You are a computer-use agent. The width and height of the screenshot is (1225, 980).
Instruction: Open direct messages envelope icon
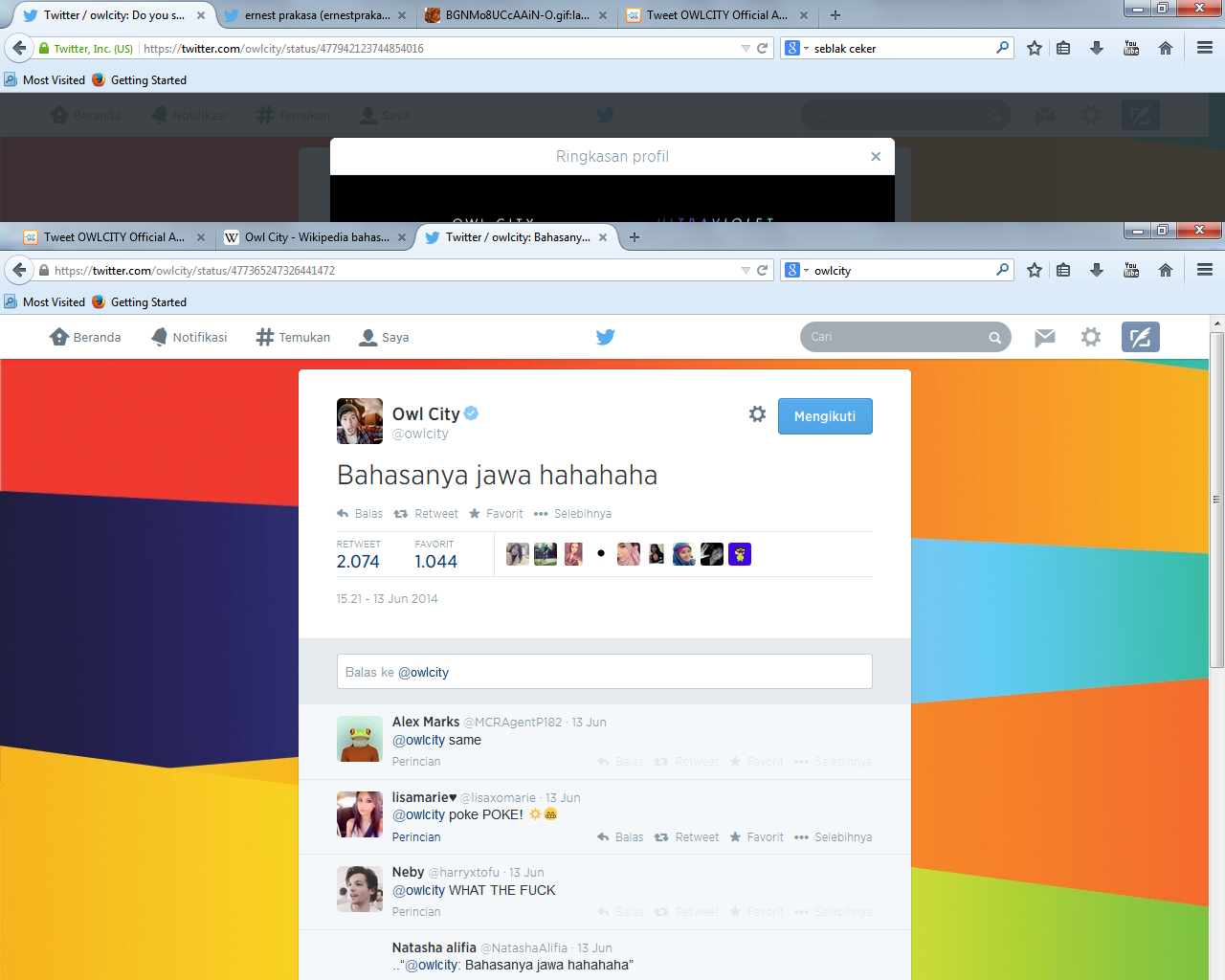pyautogui.click(x=1045, y=337)
